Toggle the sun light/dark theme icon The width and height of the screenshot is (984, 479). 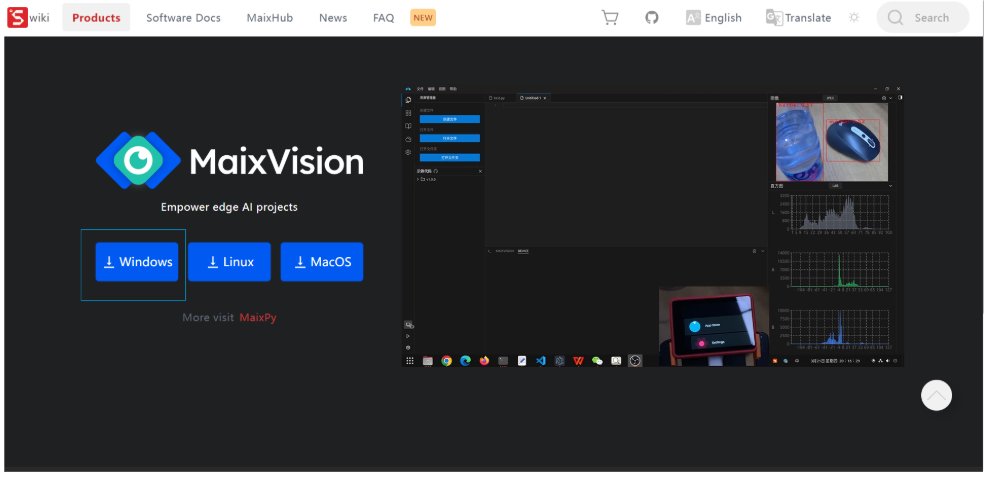click(x=853, y=18)
